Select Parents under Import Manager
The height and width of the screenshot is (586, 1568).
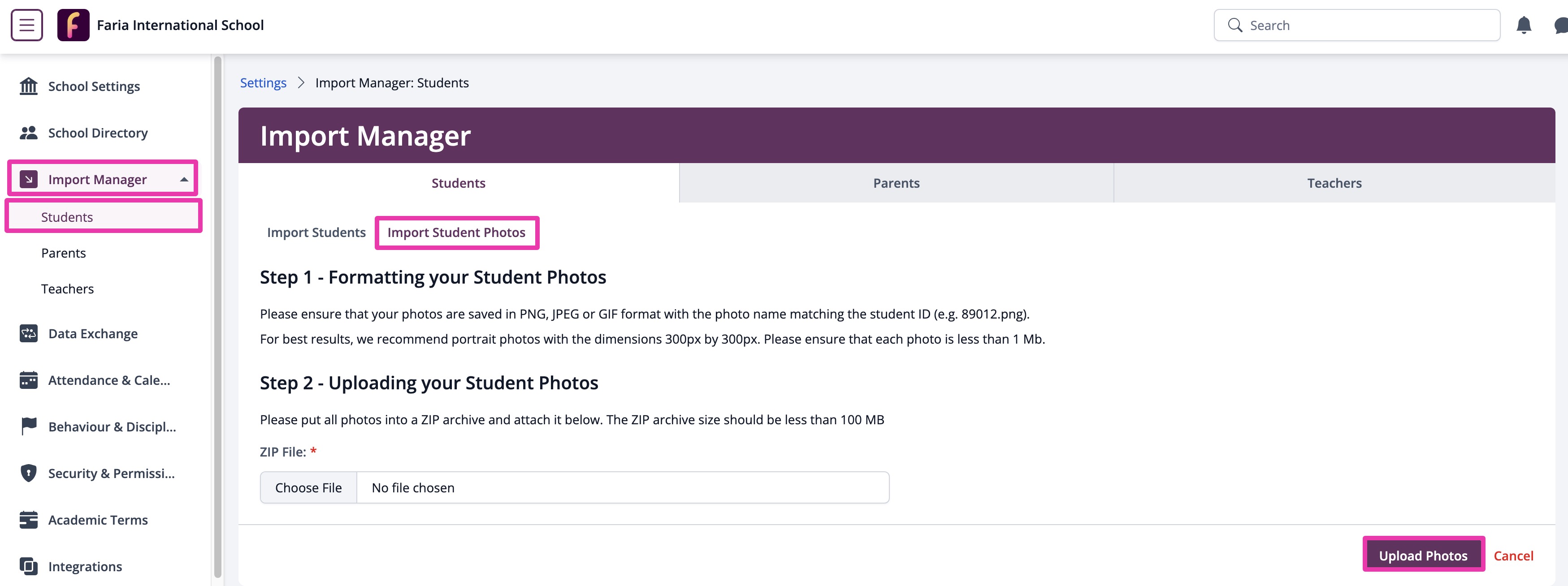point(63,253)
